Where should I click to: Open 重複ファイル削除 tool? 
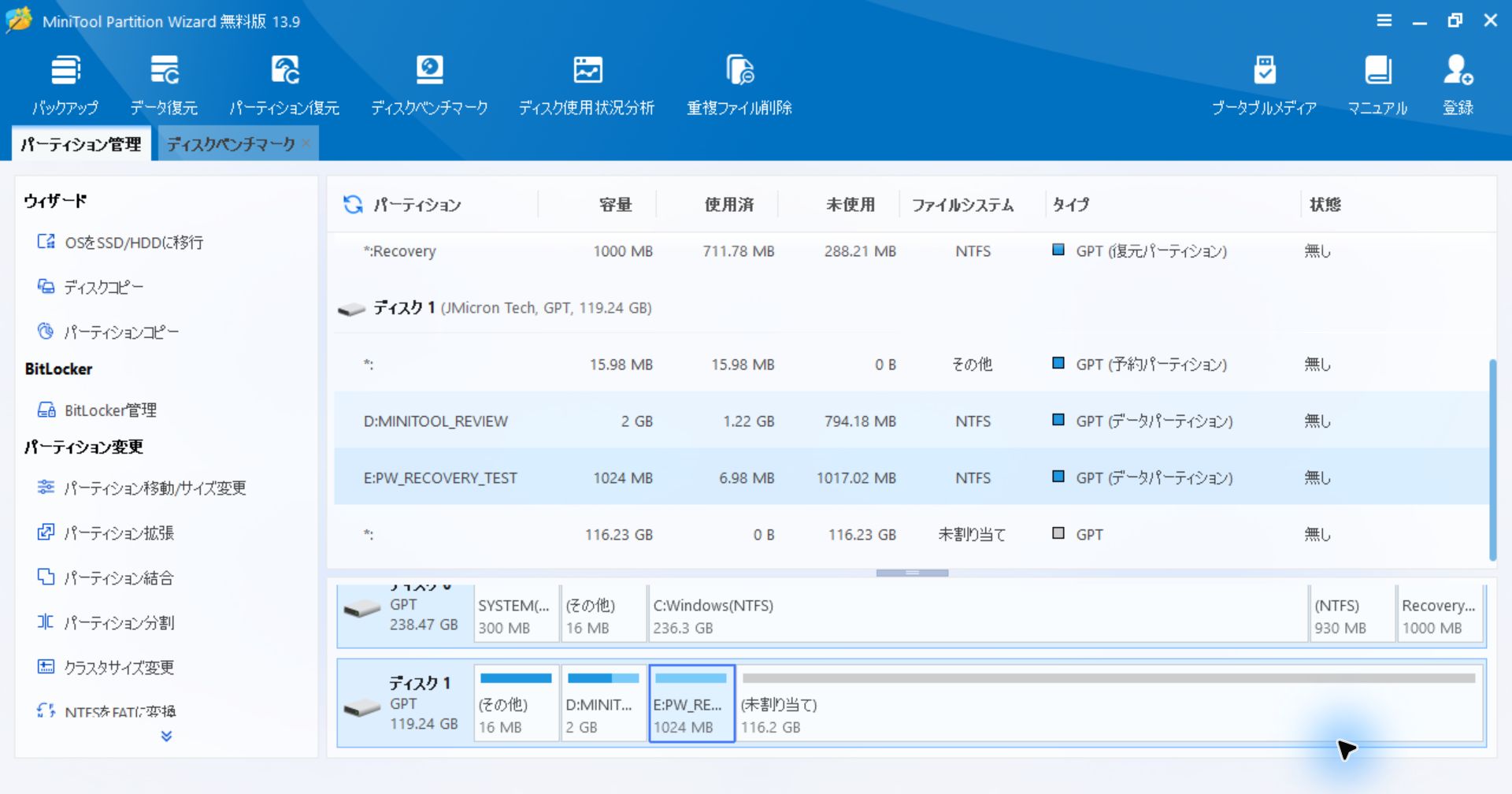[739, 85]
